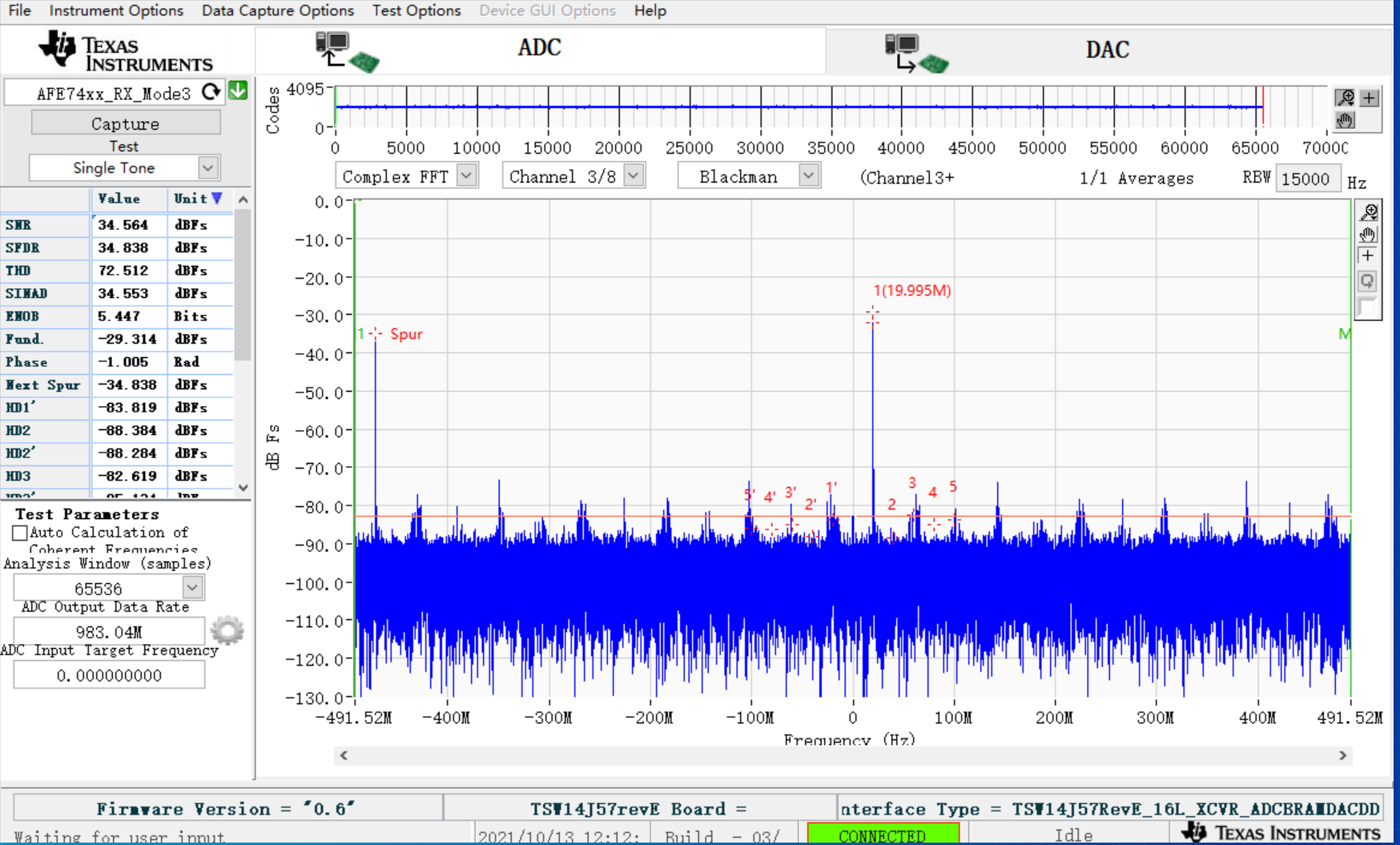Open Test Options menu
The width and height of the screenshot is (1400, 845).
pyautogui.click(x=416, y=10)
